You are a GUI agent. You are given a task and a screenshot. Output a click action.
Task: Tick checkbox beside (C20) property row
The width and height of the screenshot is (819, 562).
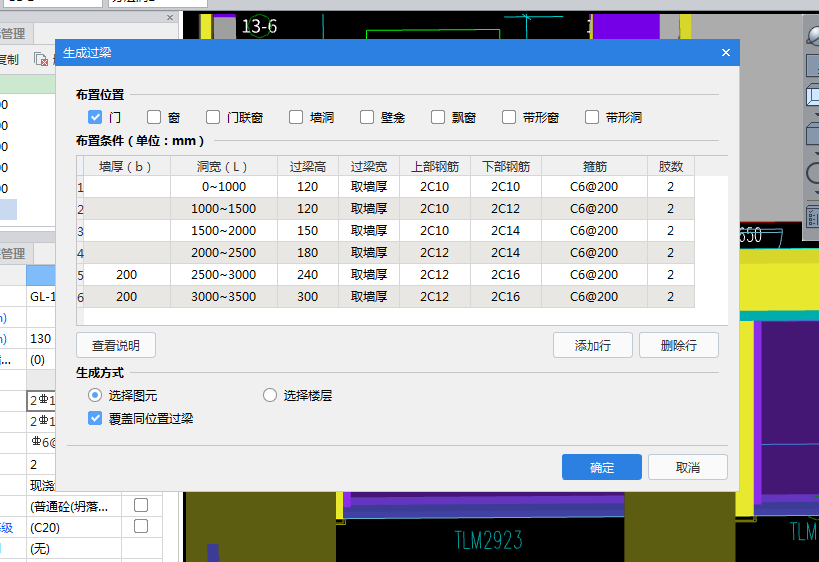tap(141, 526)
